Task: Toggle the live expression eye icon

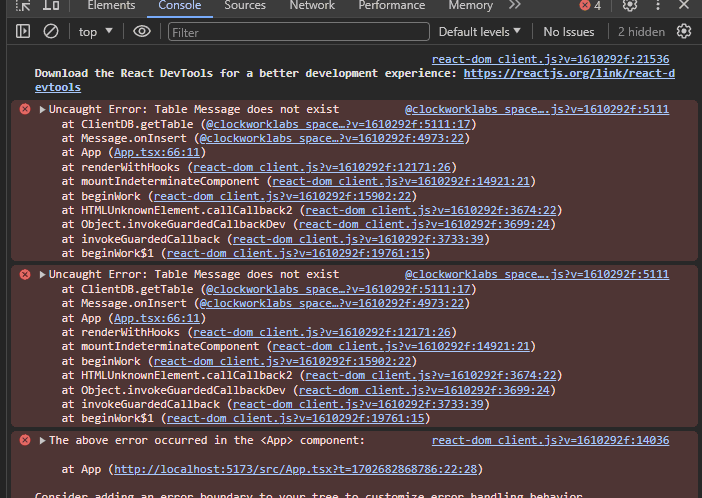Action: coord(142,32)
